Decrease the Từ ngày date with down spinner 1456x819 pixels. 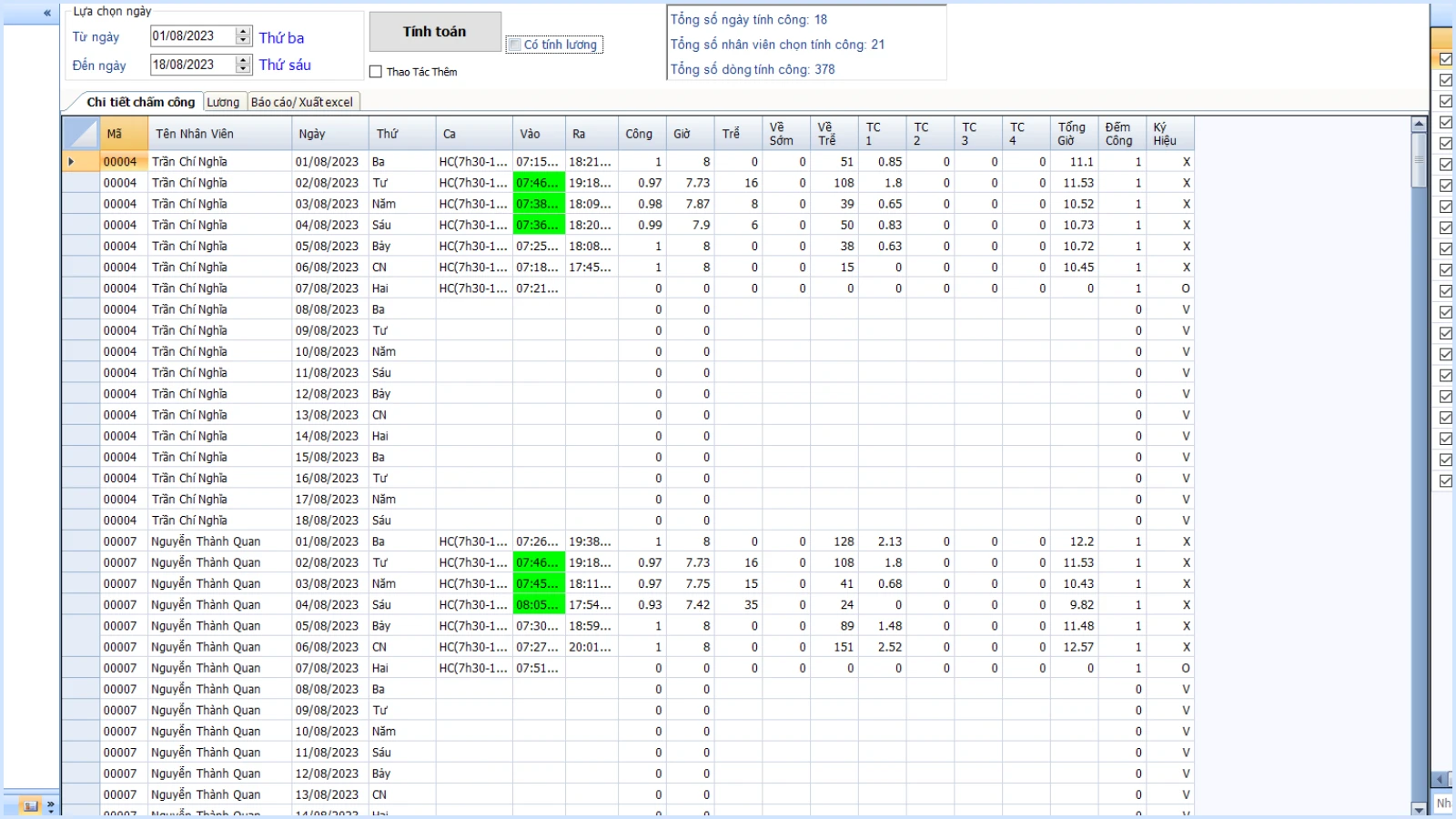[243, 40]
